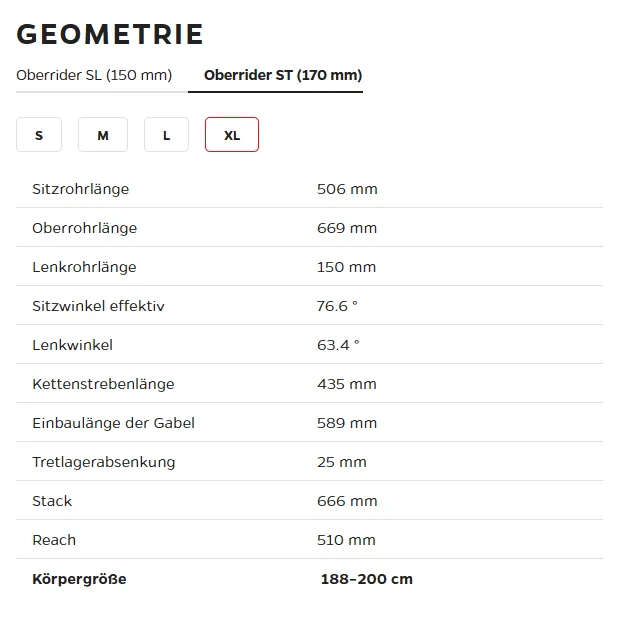Choose frame size S
633x619 pixels.
pos(39,135)
